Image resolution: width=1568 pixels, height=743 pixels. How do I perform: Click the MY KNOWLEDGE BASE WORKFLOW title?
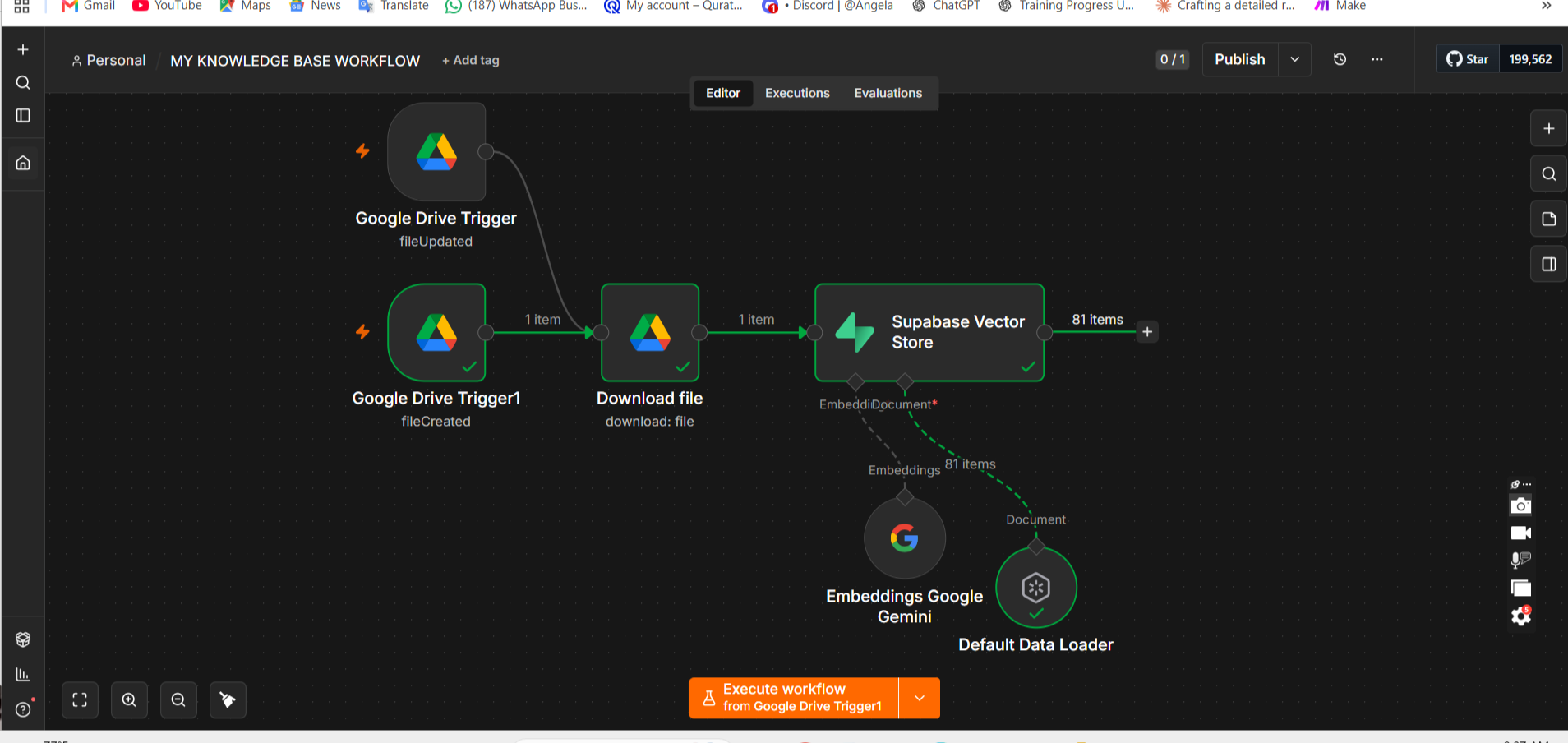pos(295,61)
